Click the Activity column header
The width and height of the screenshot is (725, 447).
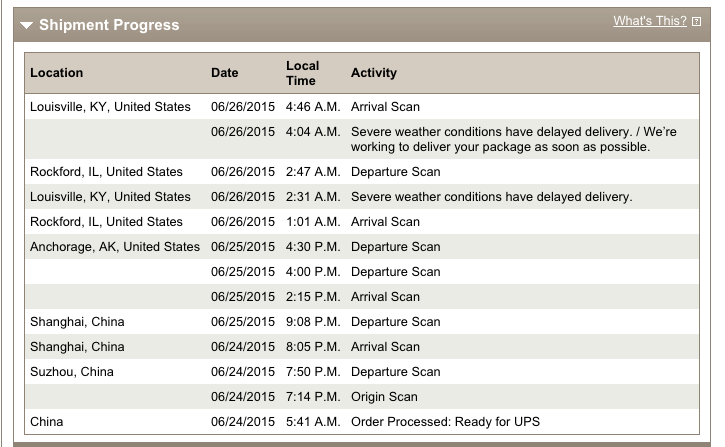pos(374,73)
